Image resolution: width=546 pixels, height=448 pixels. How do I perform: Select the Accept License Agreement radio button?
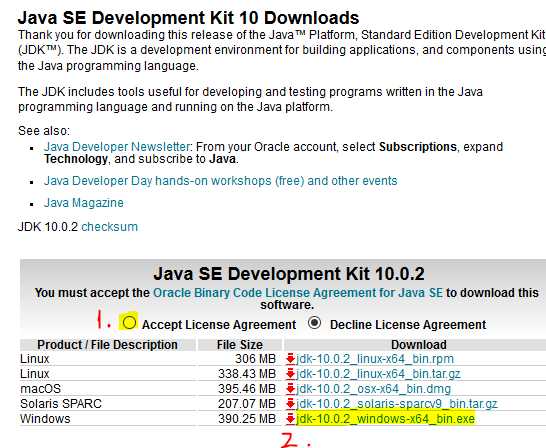click(x=129, y=322)
